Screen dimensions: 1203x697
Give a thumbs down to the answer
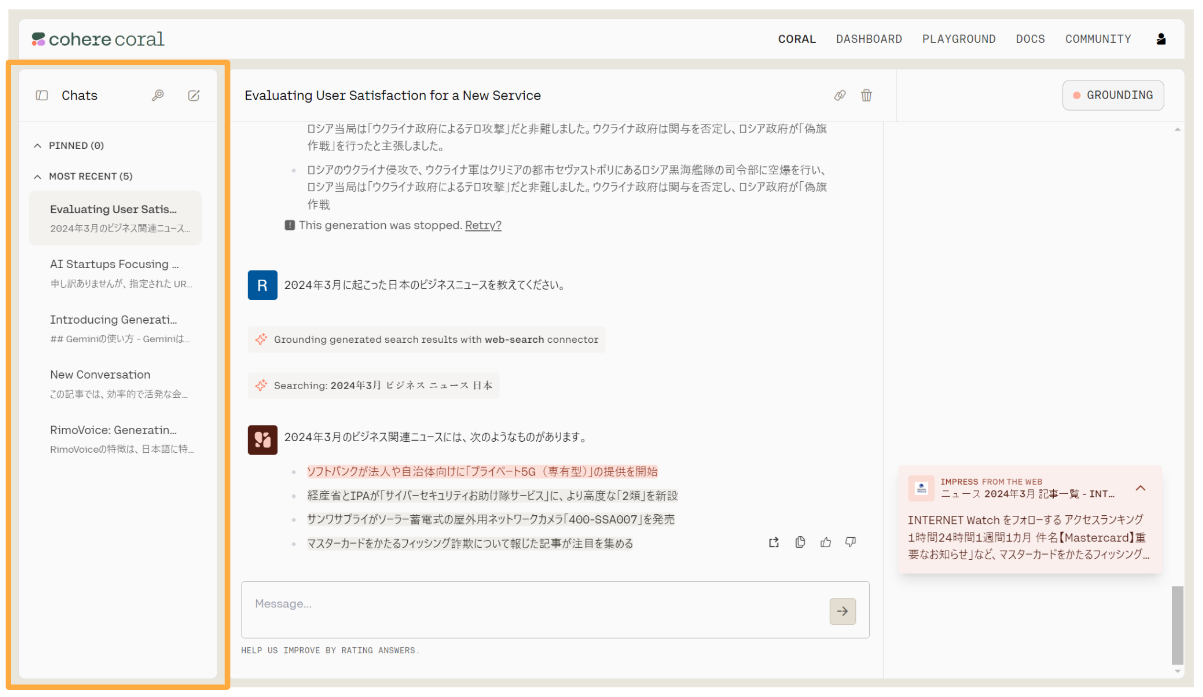[850, 541]
